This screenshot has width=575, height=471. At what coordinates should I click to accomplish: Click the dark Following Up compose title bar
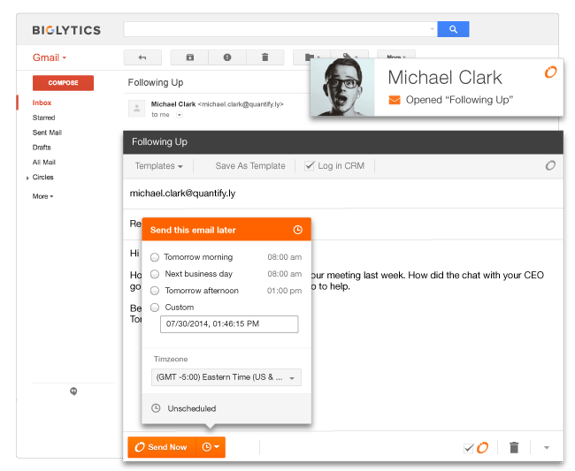343,142
